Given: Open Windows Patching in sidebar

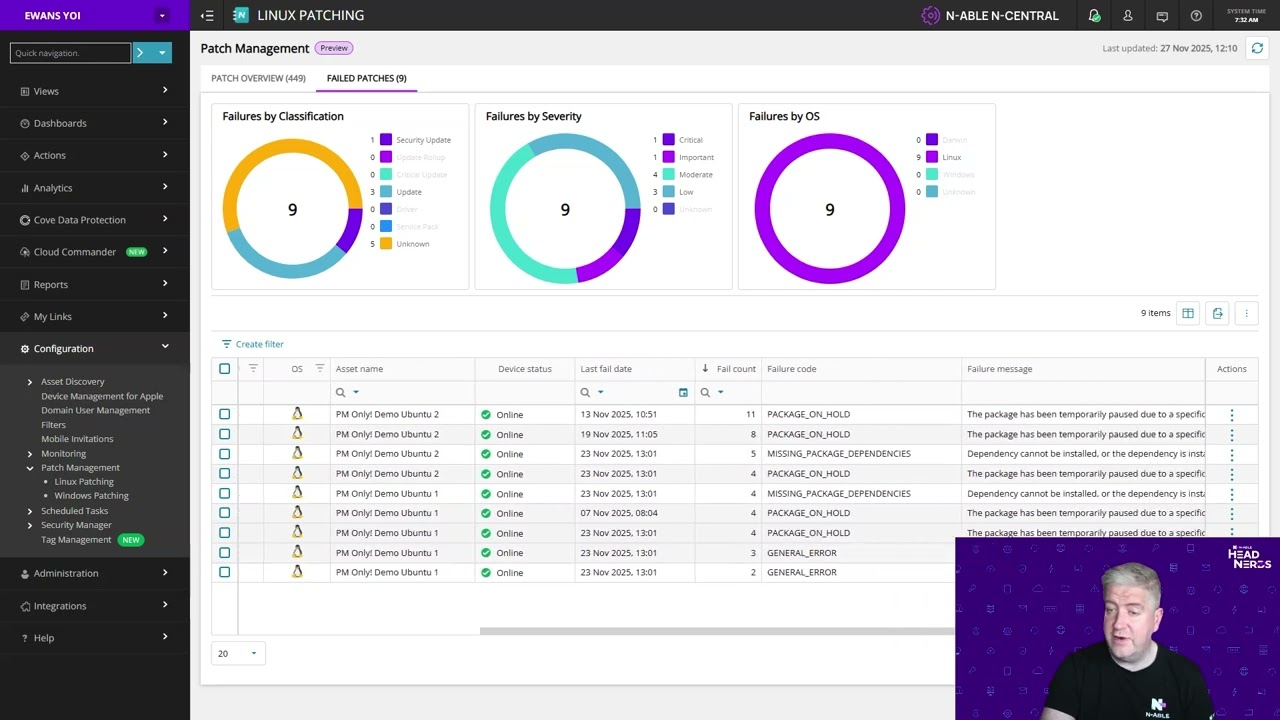Looking at the screenshot, I should [91, 496].
